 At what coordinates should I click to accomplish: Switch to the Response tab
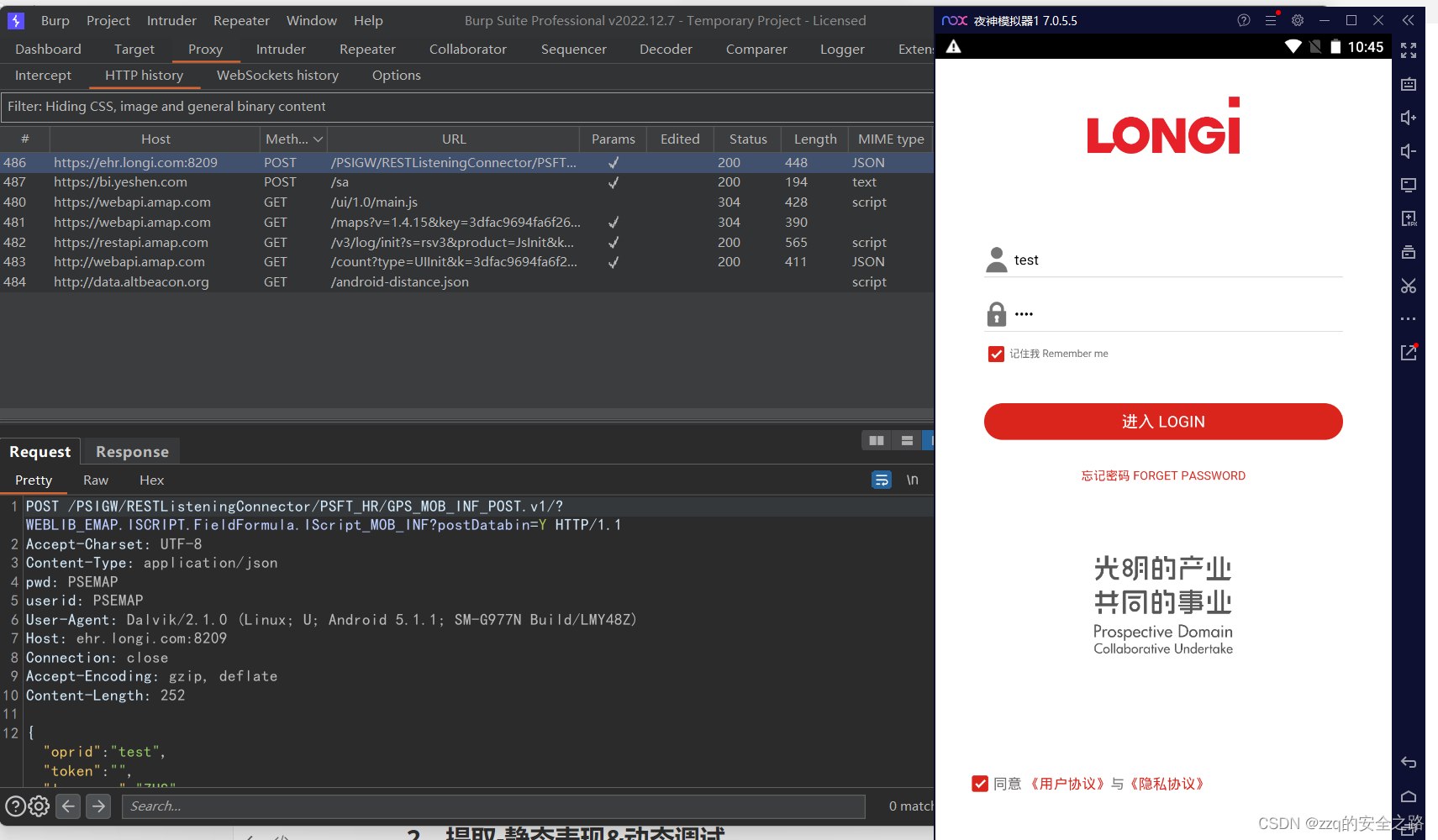(x=130, y=451)
